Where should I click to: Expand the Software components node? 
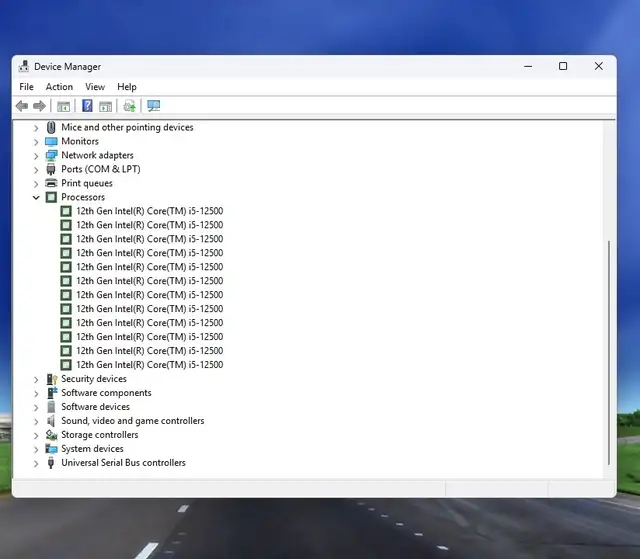click(36, 394)
